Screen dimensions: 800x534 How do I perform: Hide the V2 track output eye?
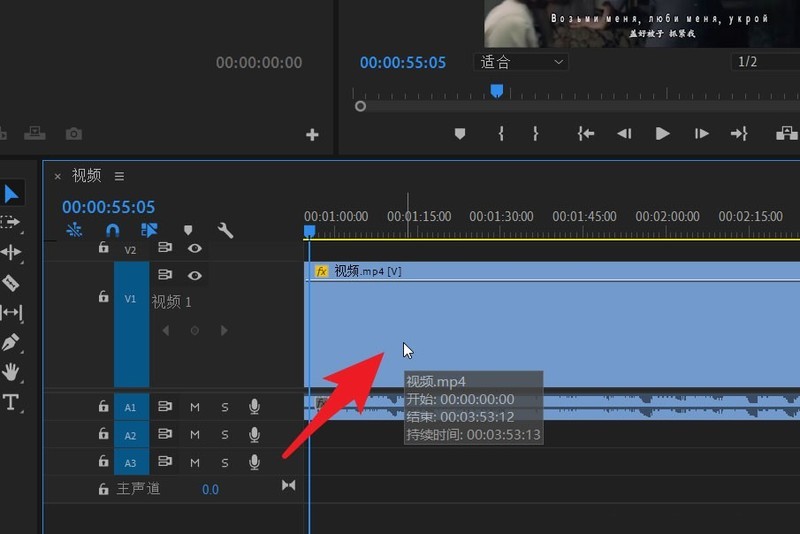(x=195, y=249)
